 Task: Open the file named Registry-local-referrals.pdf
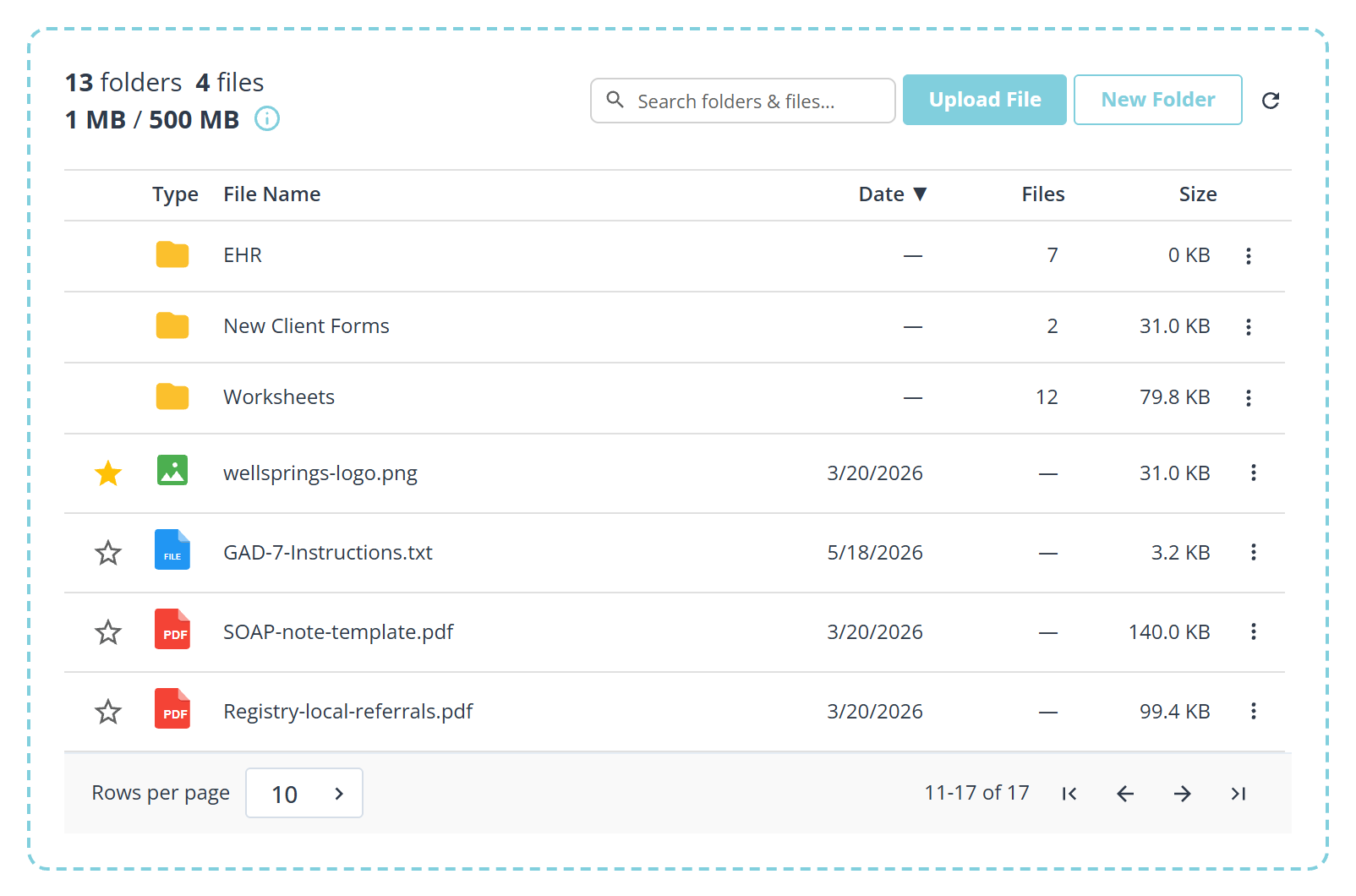[347, 712]
